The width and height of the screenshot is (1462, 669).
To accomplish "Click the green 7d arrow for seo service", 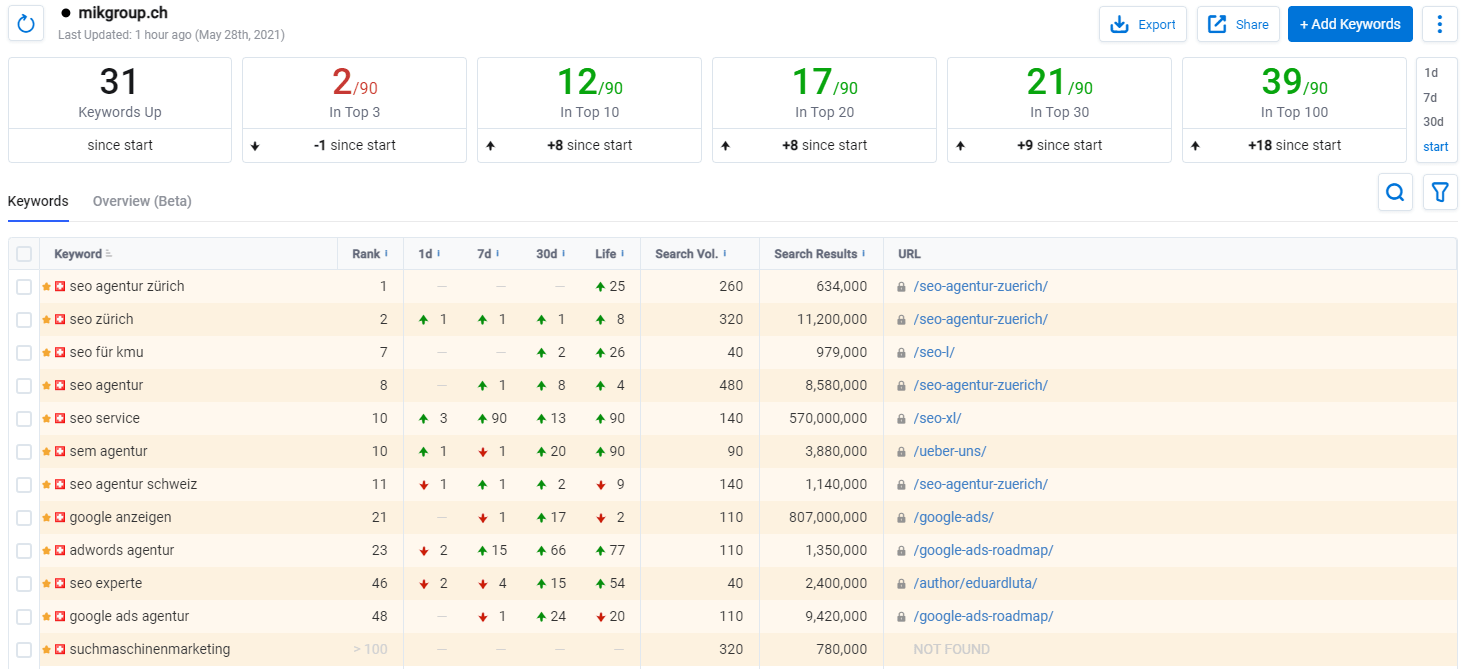I will coord(483,418).
